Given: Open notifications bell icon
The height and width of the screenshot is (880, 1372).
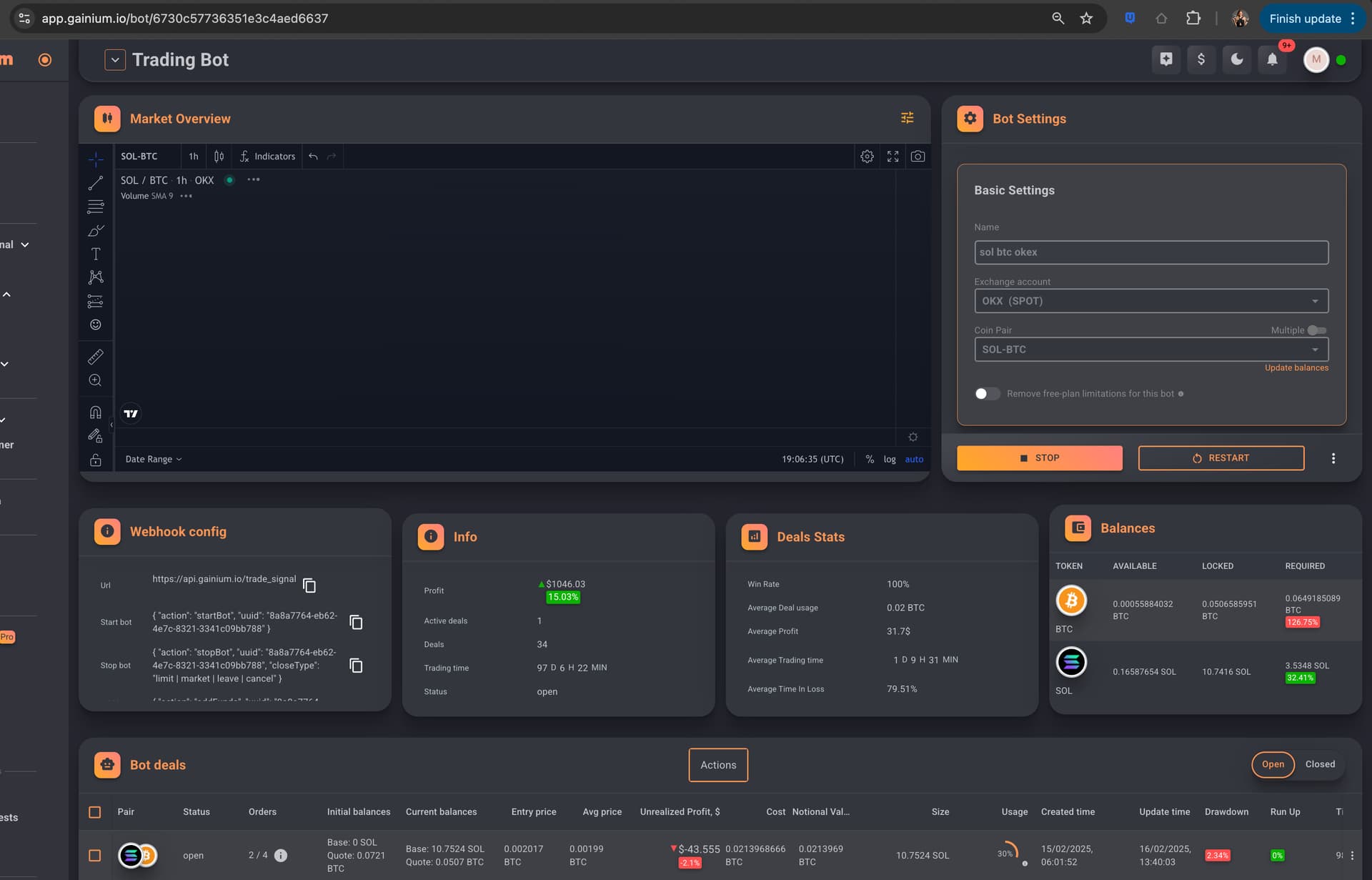Looking at the screenshot, I should click(x=1272, y=59).
